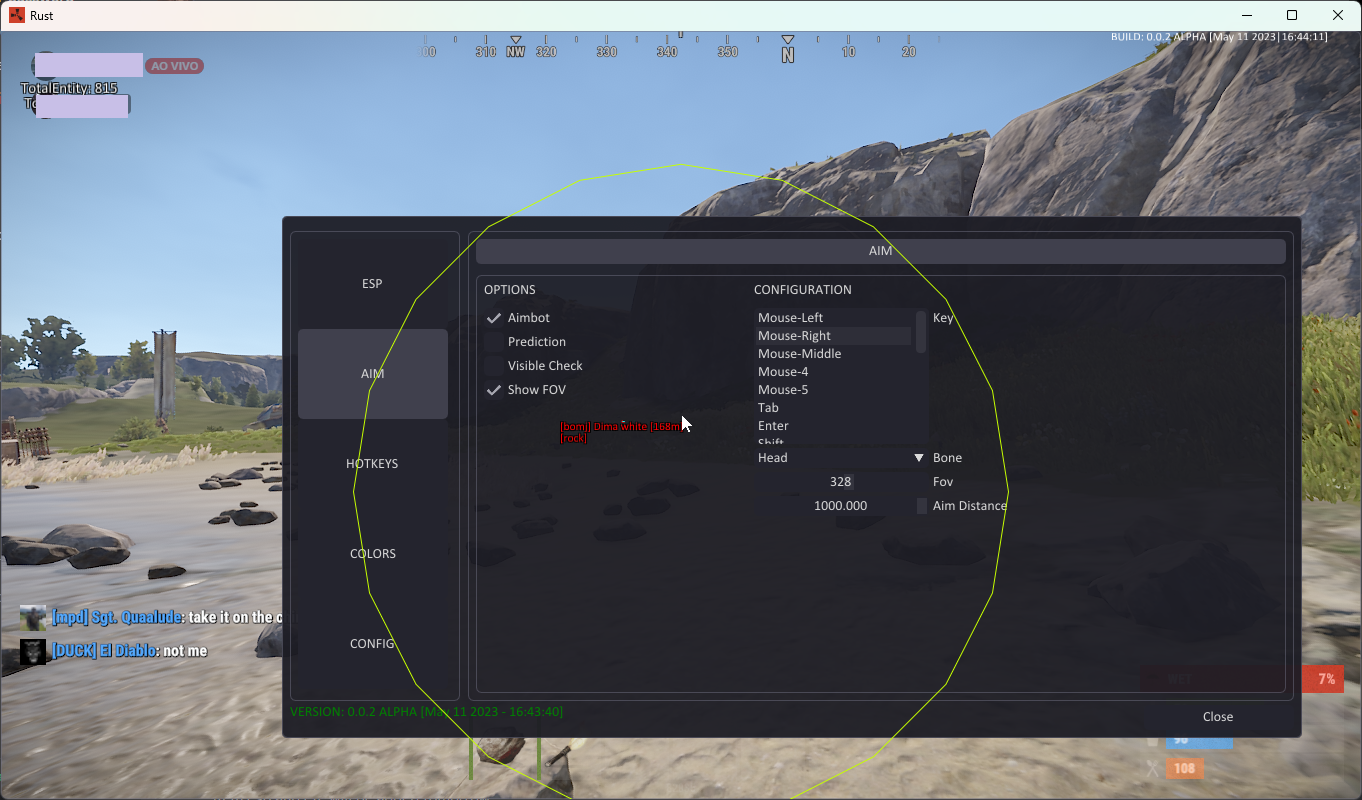Switch to the ESP tab
1362x800 pixels.
pyautogui.click(x=372, y=283)
